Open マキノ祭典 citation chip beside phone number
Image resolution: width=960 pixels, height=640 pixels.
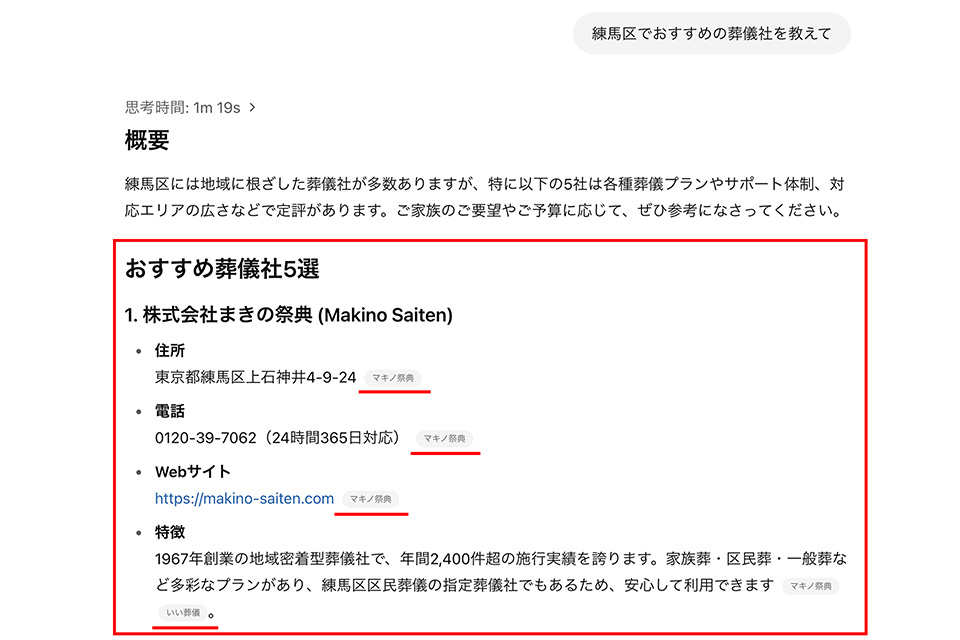[444, 439]
